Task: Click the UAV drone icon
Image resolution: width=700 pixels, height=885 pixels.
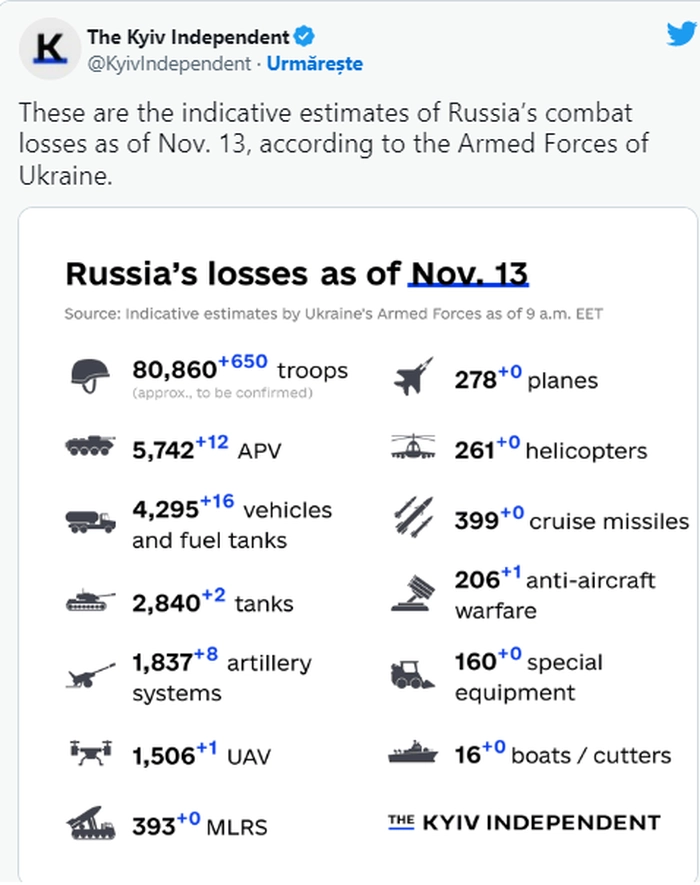Action: coord(89,754)
